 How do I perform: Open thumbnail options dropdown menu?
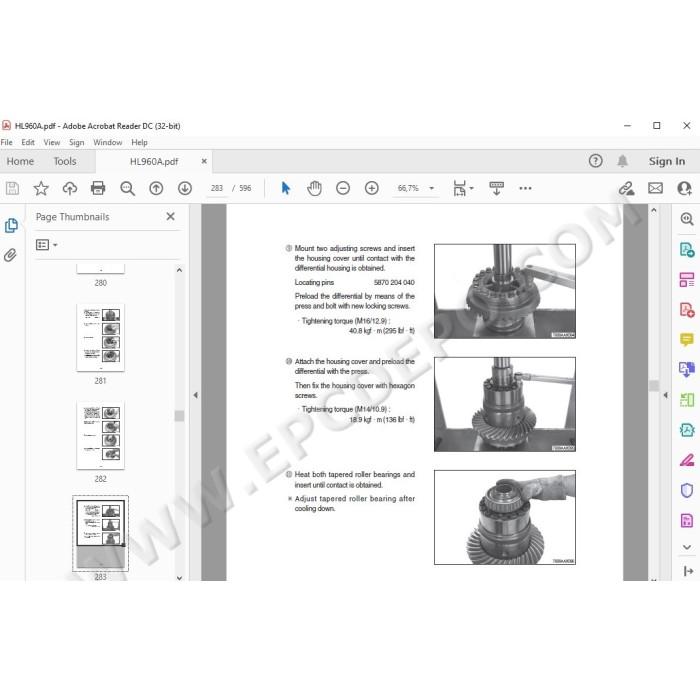[x=46, y=245]
